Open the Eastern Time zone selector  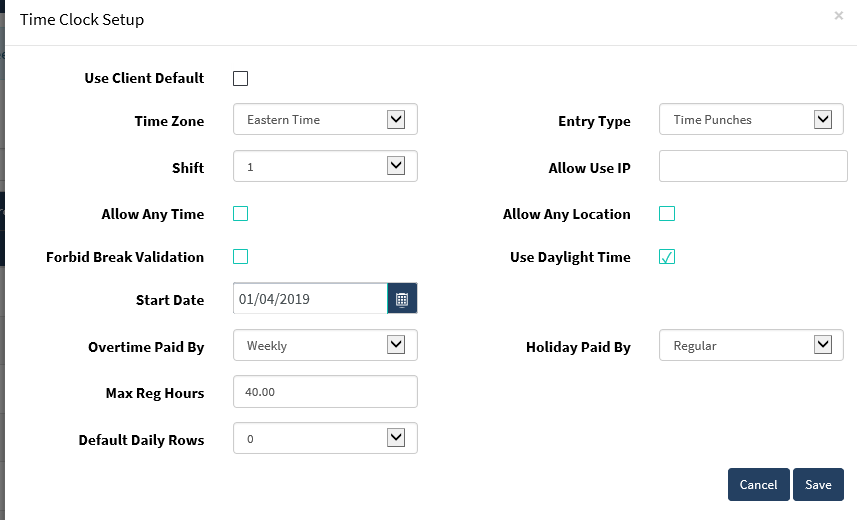[325, 119]
